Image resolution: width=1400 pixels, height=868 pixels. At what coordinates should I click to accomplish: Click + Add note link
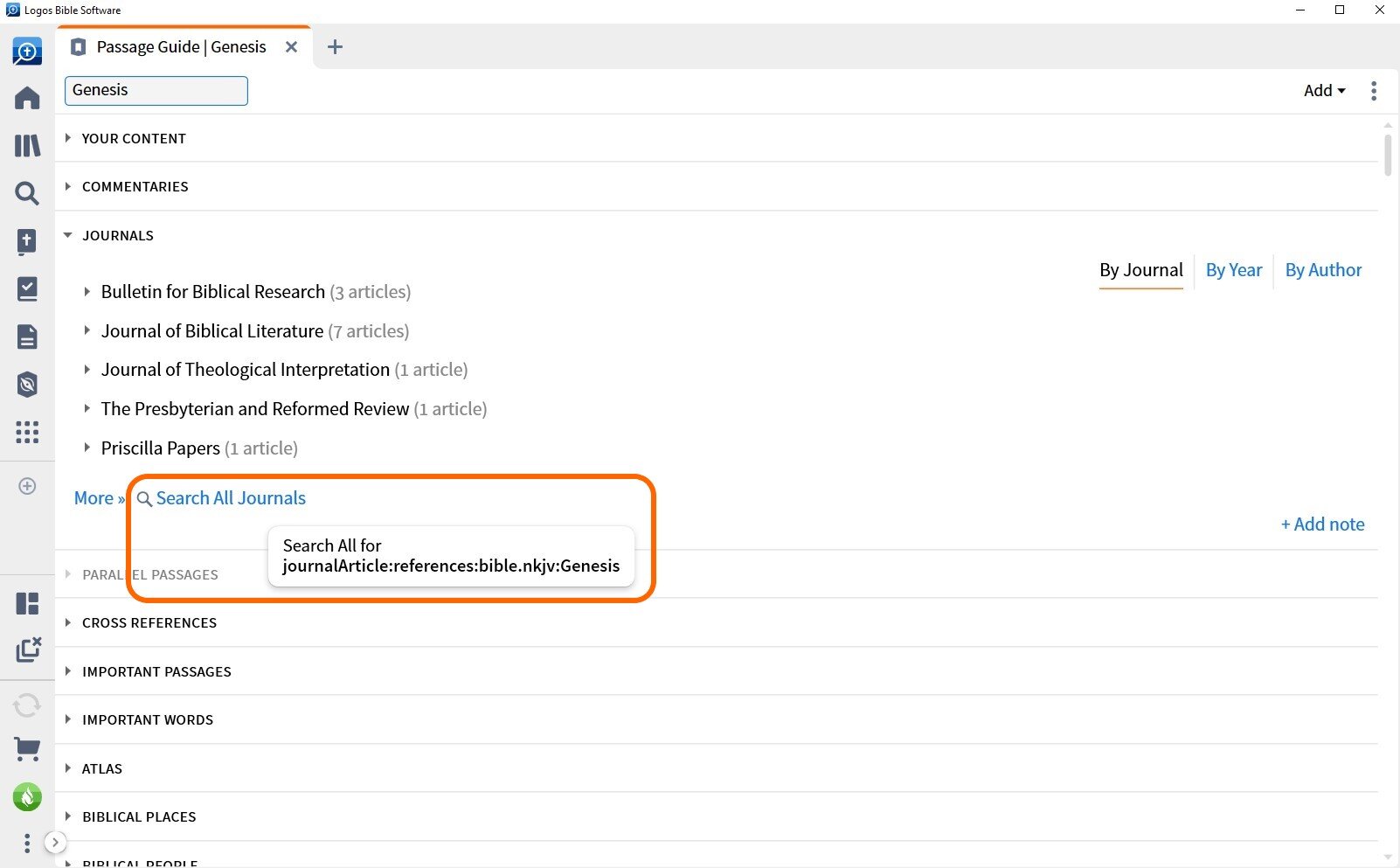[x=1322, y=524]
